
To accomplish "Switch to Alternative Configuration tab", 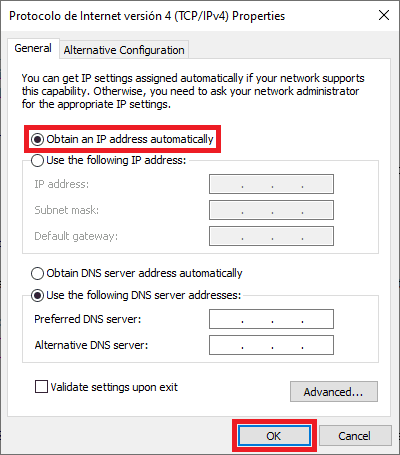I will (x=124, y=50).
